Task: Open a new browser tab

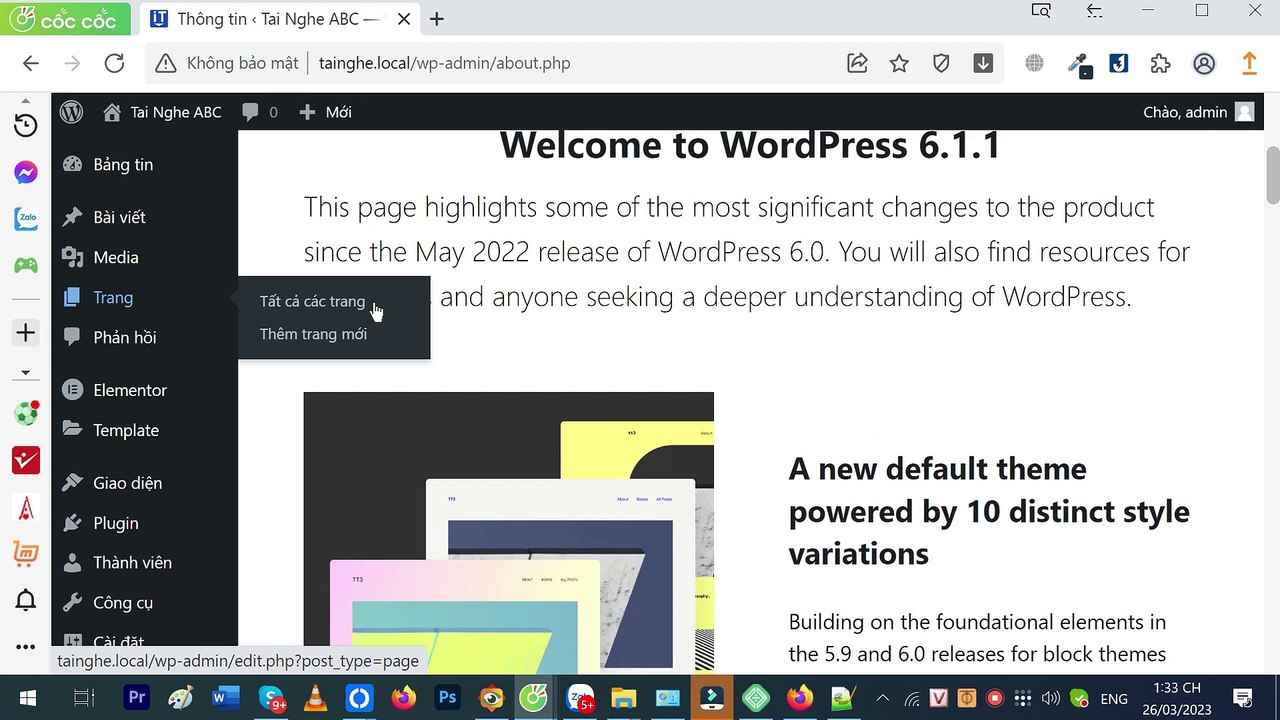Action: (x=436, y=19)
